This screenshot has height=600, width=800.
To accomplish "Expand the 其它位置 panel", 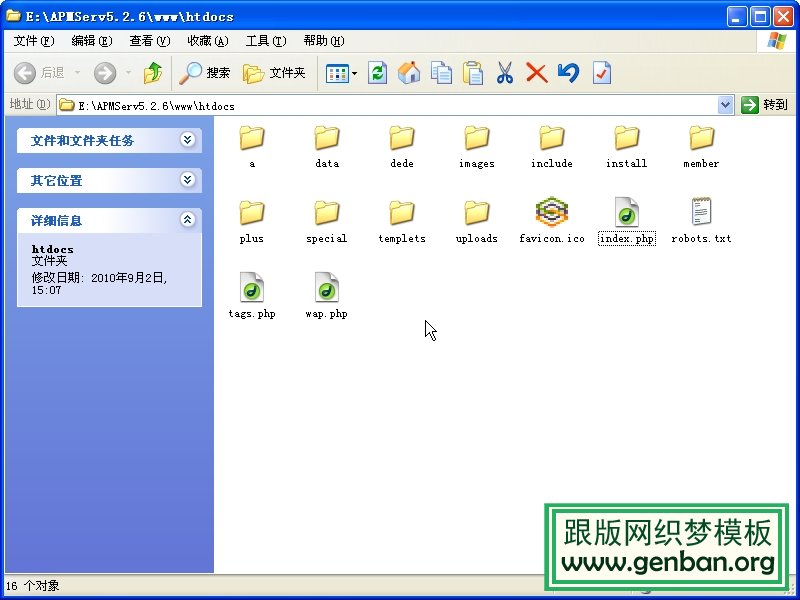I will (x=189, y=181).
